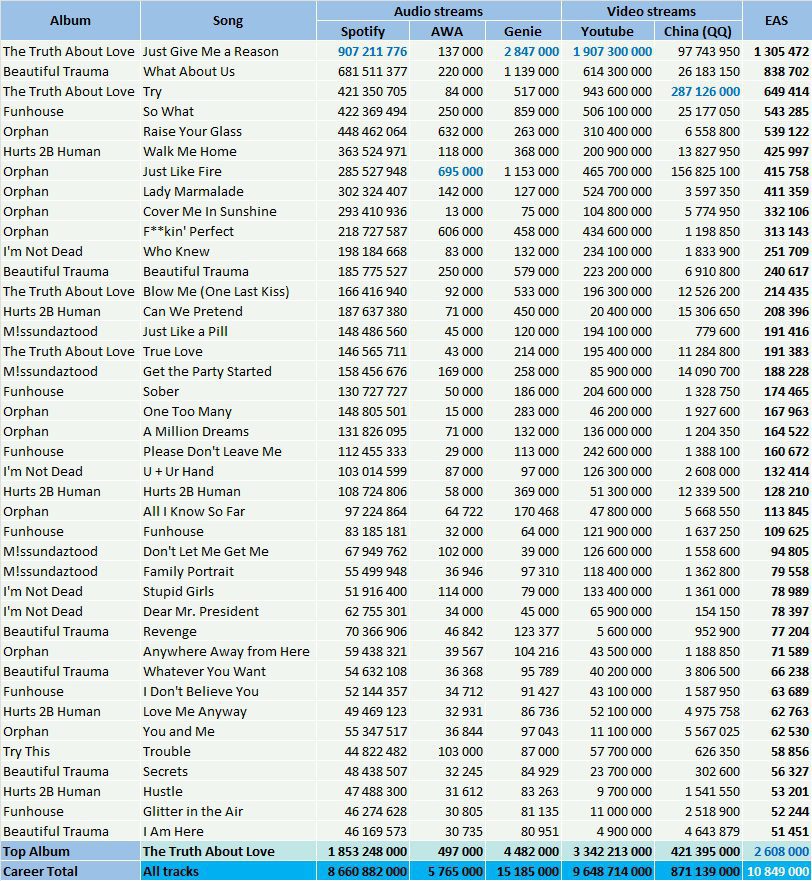This screenshot has width=812, height=881.
Task: Click the China (QQ) column header
Action: tap(698, 31)
